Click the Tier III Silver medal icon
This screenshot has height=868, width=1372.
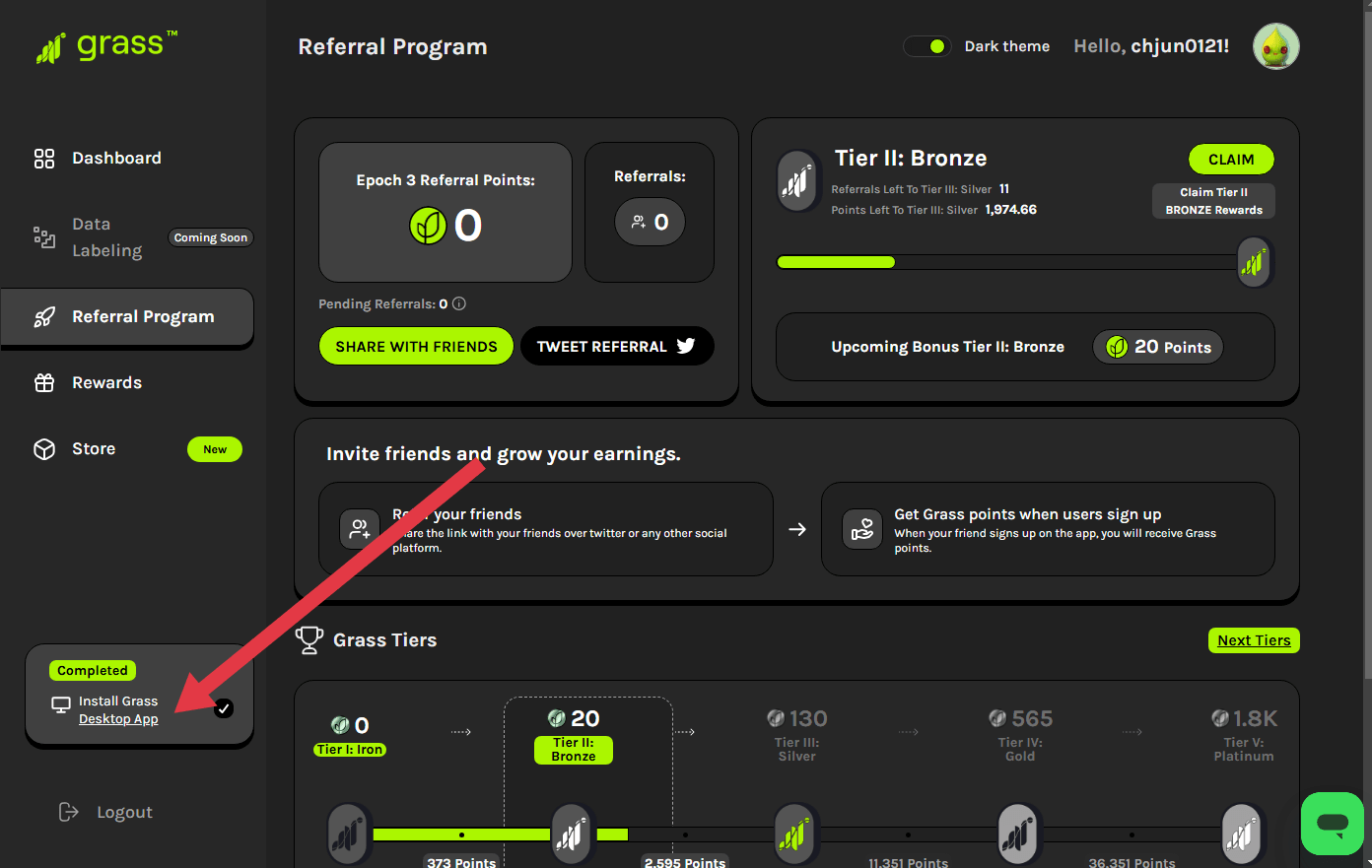[x=794, y=835]
